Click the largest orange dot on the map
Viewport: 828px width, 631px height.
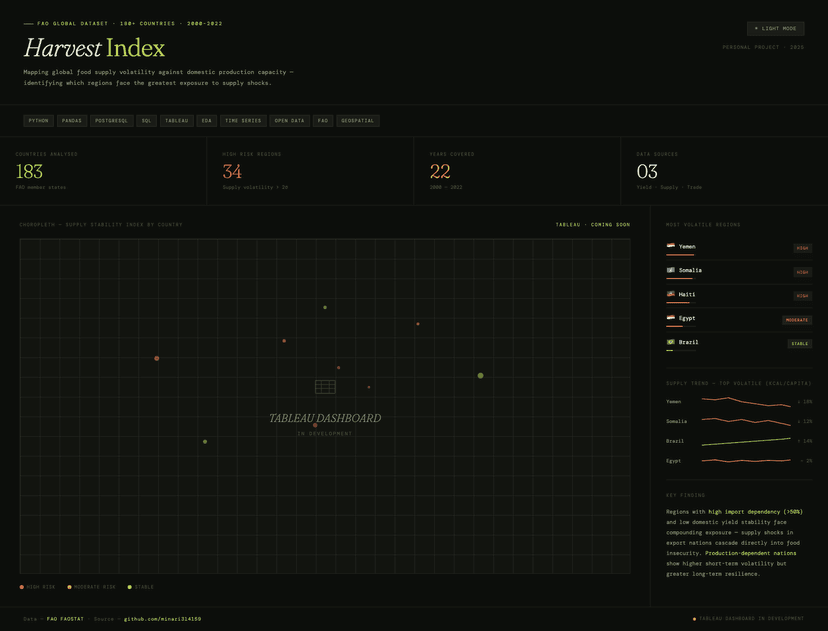[157, 358]
